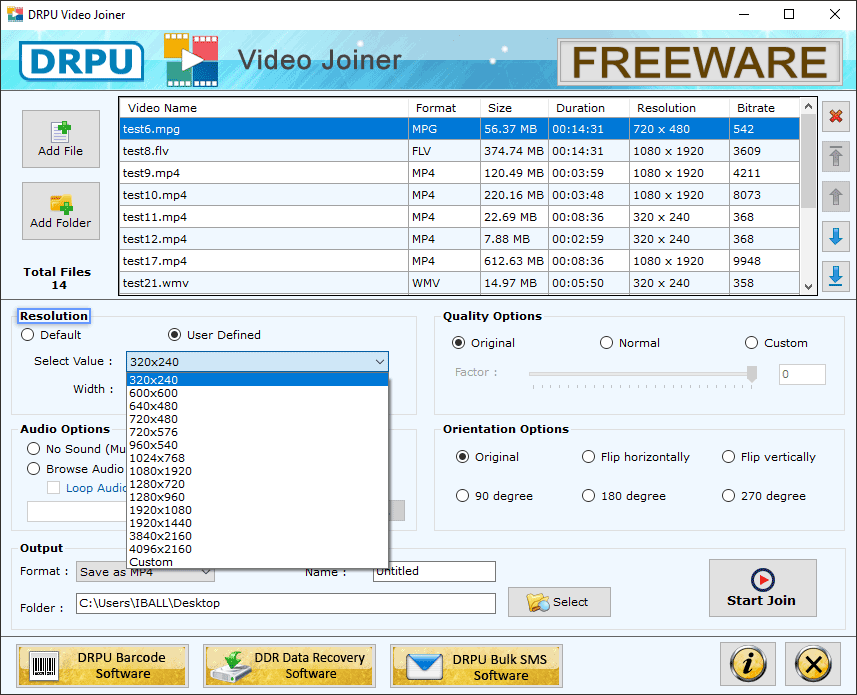Screen dimensions: 857x695
Task: Click the DRPU logo in header
Action: 82,61
